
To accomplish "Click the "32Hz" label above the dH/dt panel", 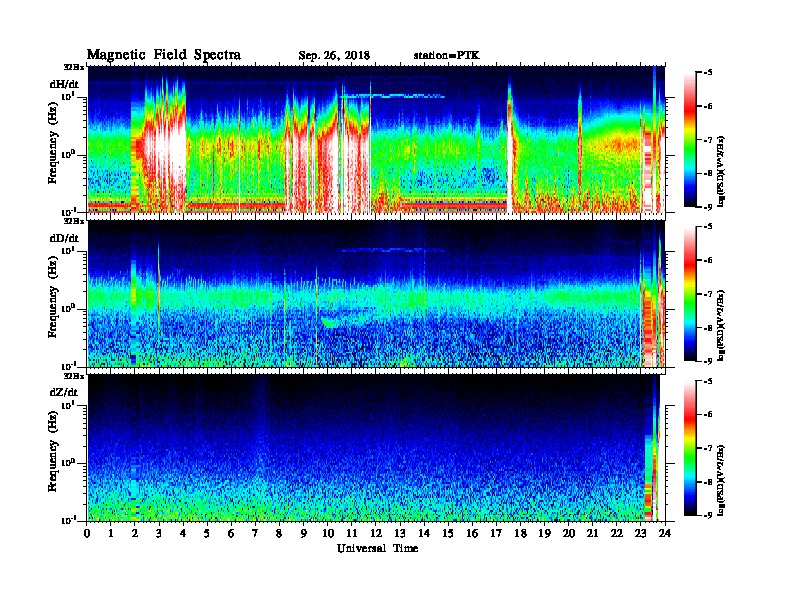I will coord(74,67).
